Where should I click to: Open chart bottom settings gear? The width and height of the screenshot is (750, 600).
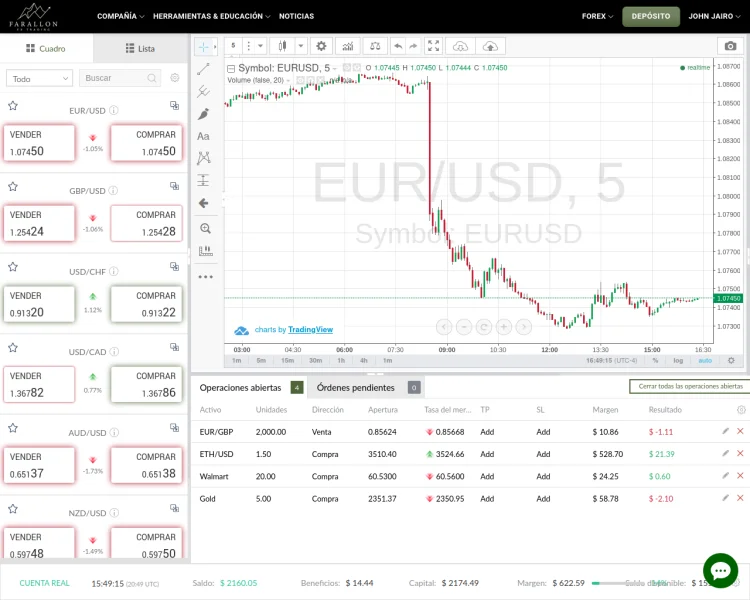point(731,360)
